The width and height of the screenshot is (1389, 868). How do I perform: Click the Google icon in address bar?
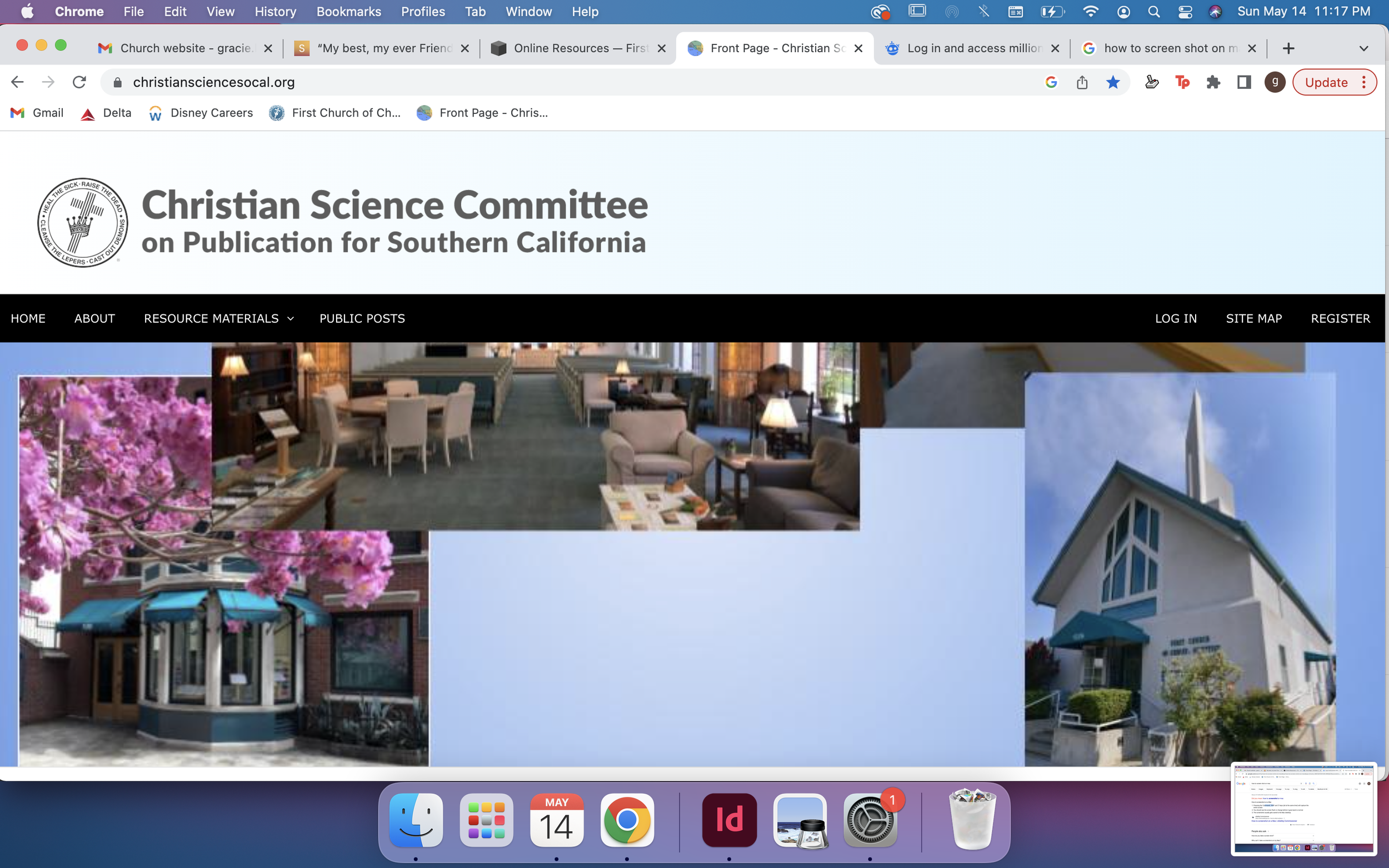tap(1051, 82)
